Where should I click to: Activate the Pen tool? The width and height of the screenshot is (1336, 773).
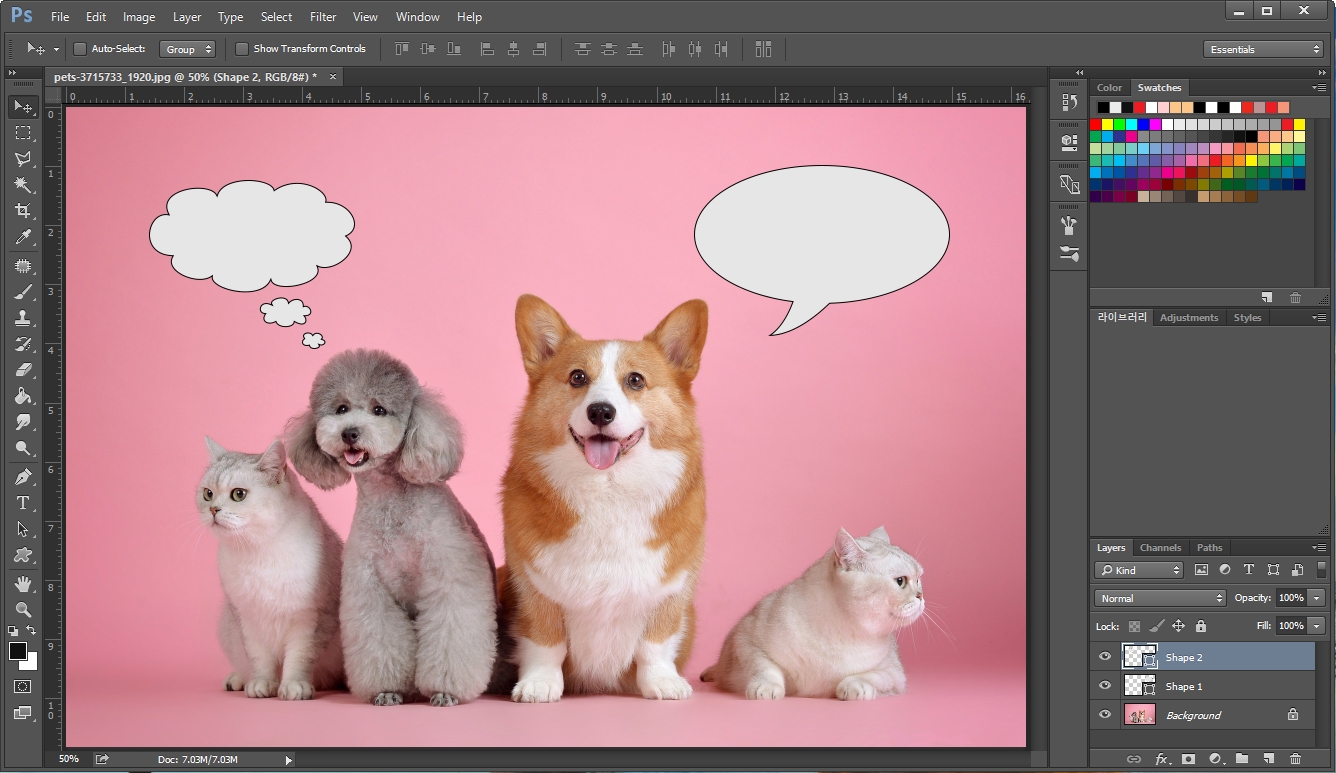(x=23, y=476)
